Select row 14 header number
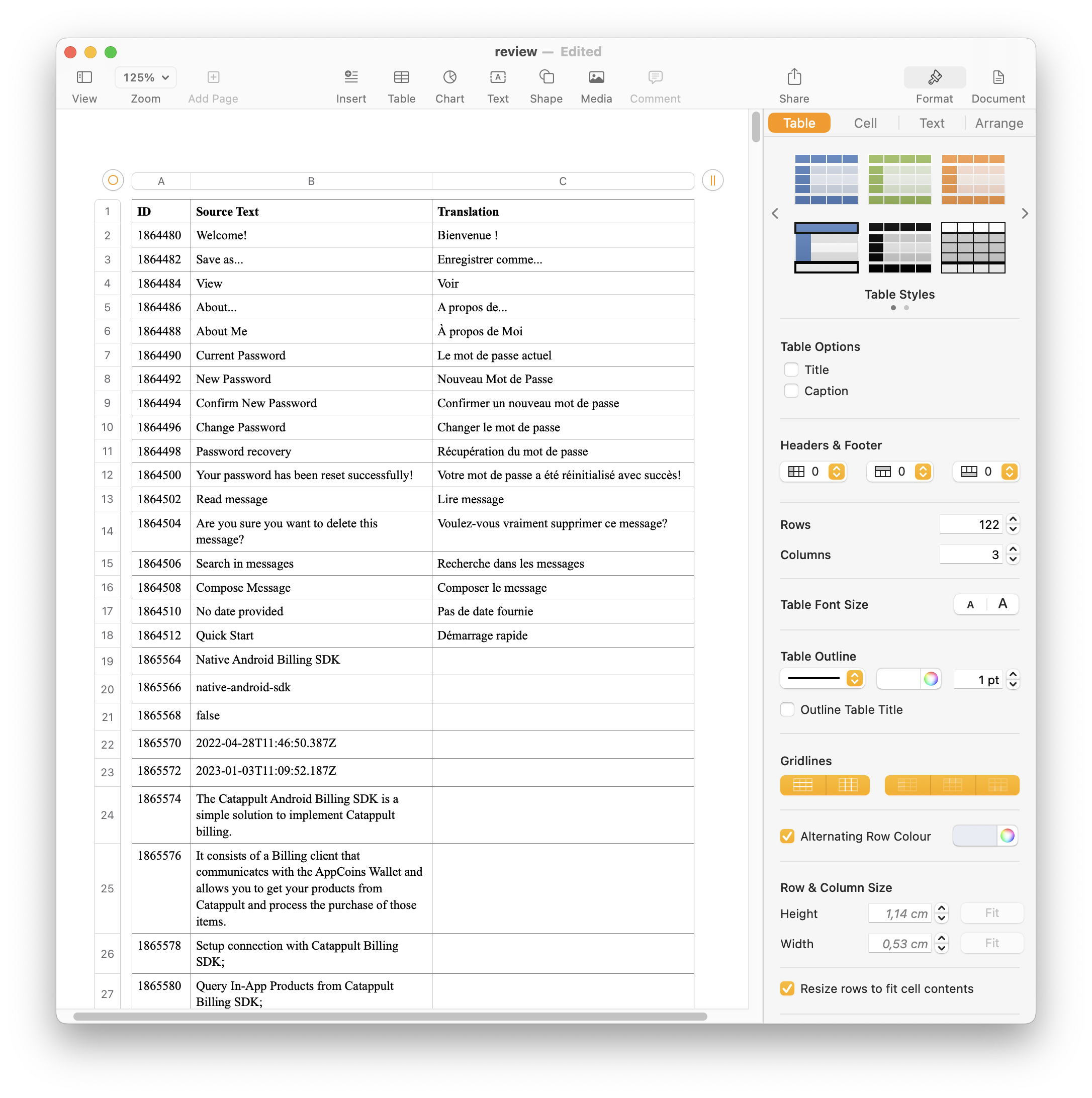This screenshot has width=1092, height=1098. pyautogui.click(x=107, y=531)
